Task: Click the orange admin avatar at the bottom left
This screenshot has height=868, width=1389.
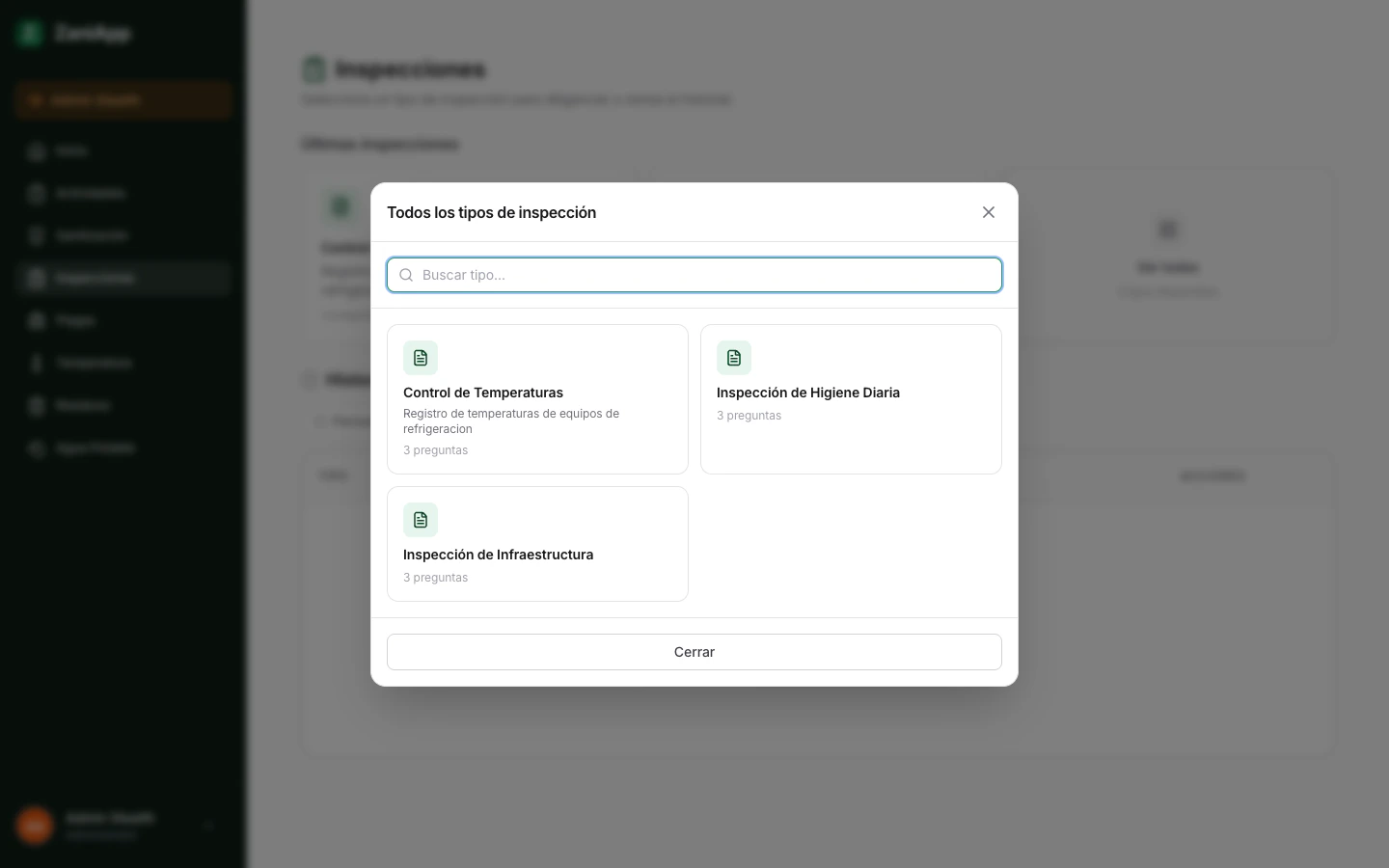Action: pos(35,827)
